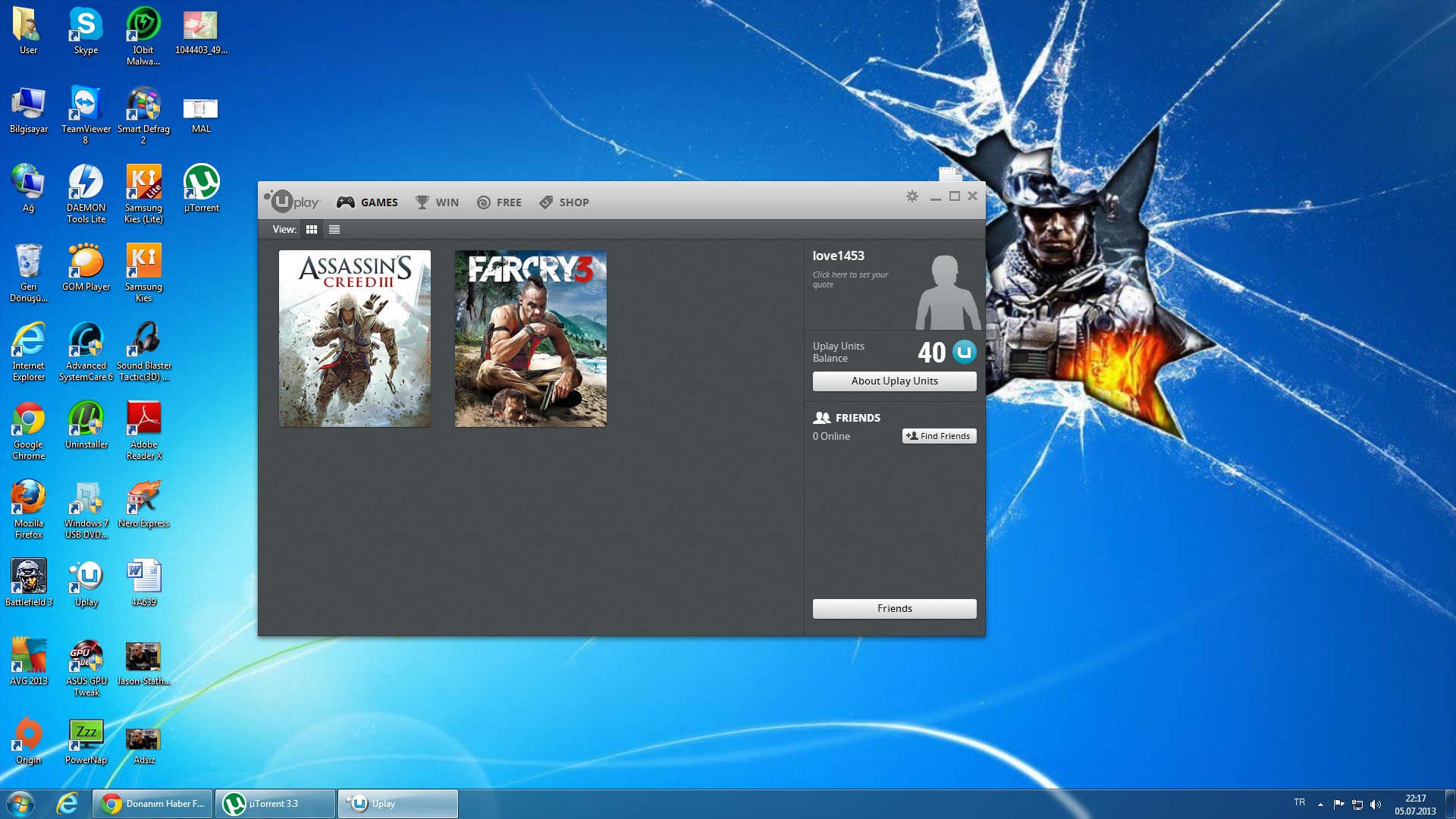Click the Find Friends button
Viewport: 1456px width, 819px height.
pos(939,436)
